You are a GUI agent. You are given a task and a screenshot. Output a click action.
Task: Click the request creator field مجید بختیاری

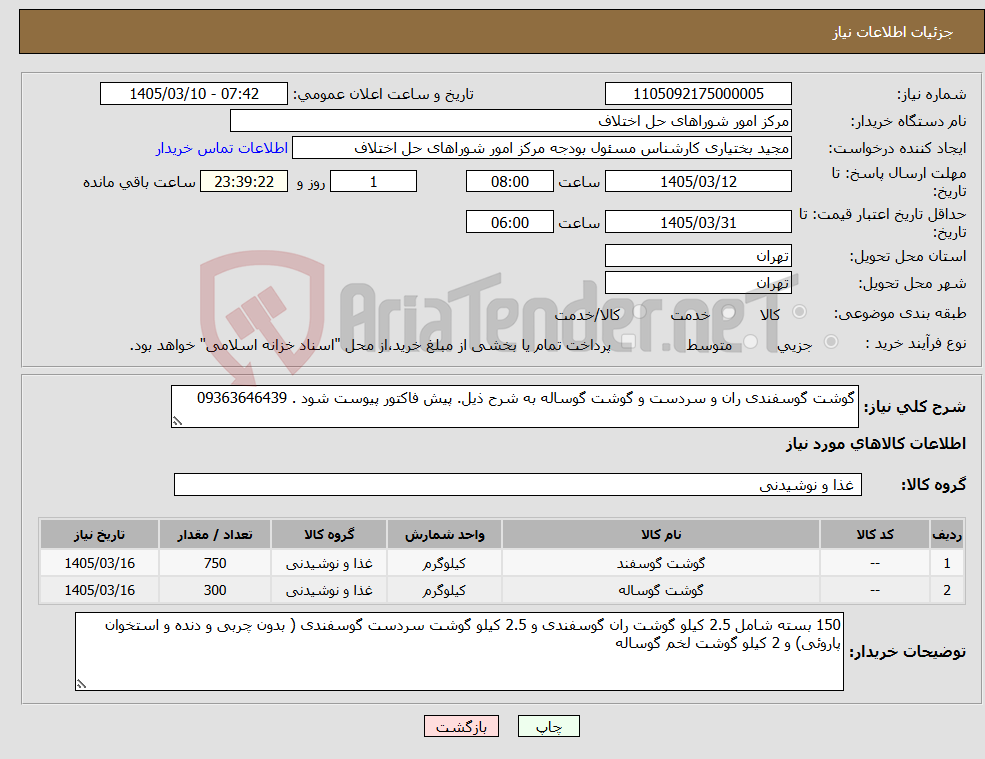tap(541, 148)
